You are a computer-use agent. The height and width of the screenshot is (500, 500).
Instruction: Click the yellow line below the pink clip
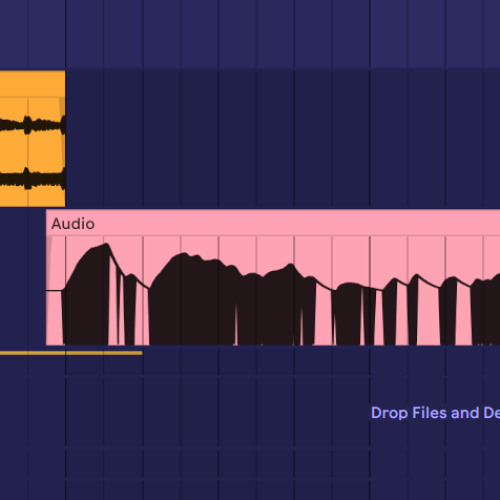coord(71,353)
